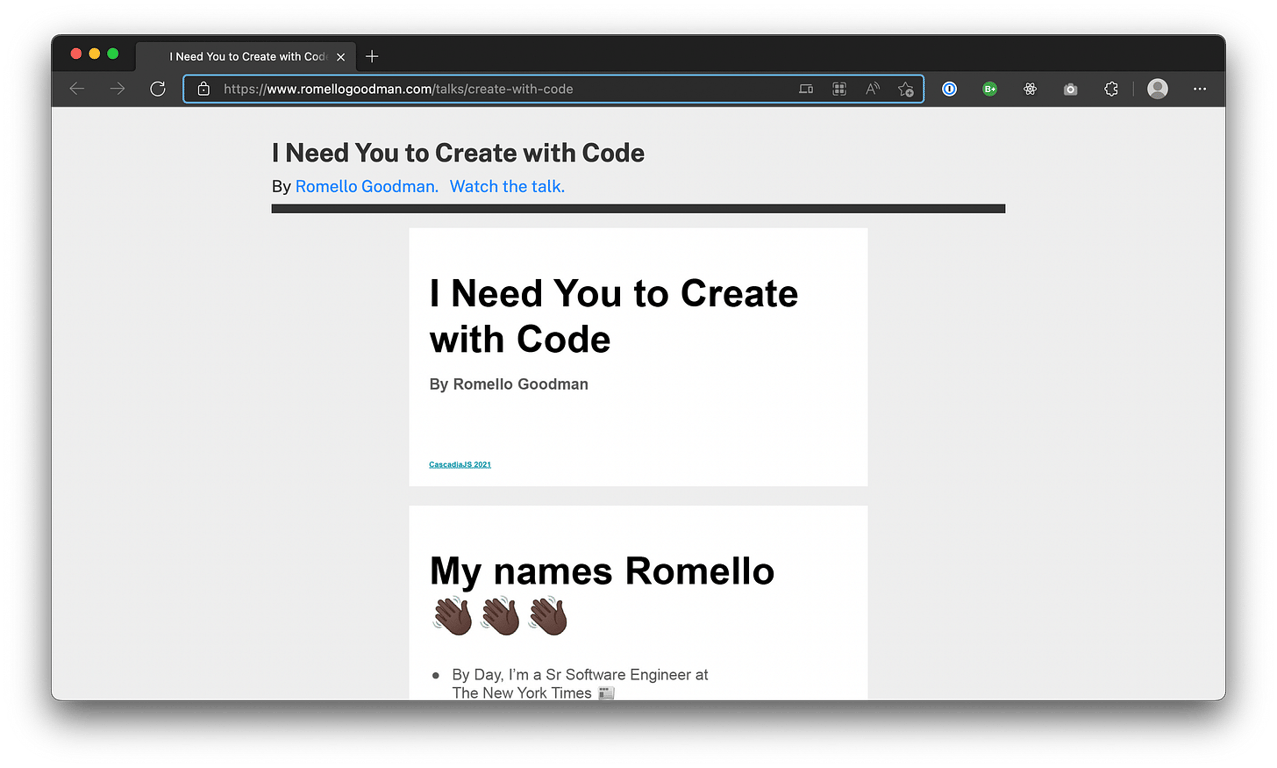The image size is (1277, 768).
Task: Select the 'I Need You to Create with Code' tab
Action: tap(245, 57)
